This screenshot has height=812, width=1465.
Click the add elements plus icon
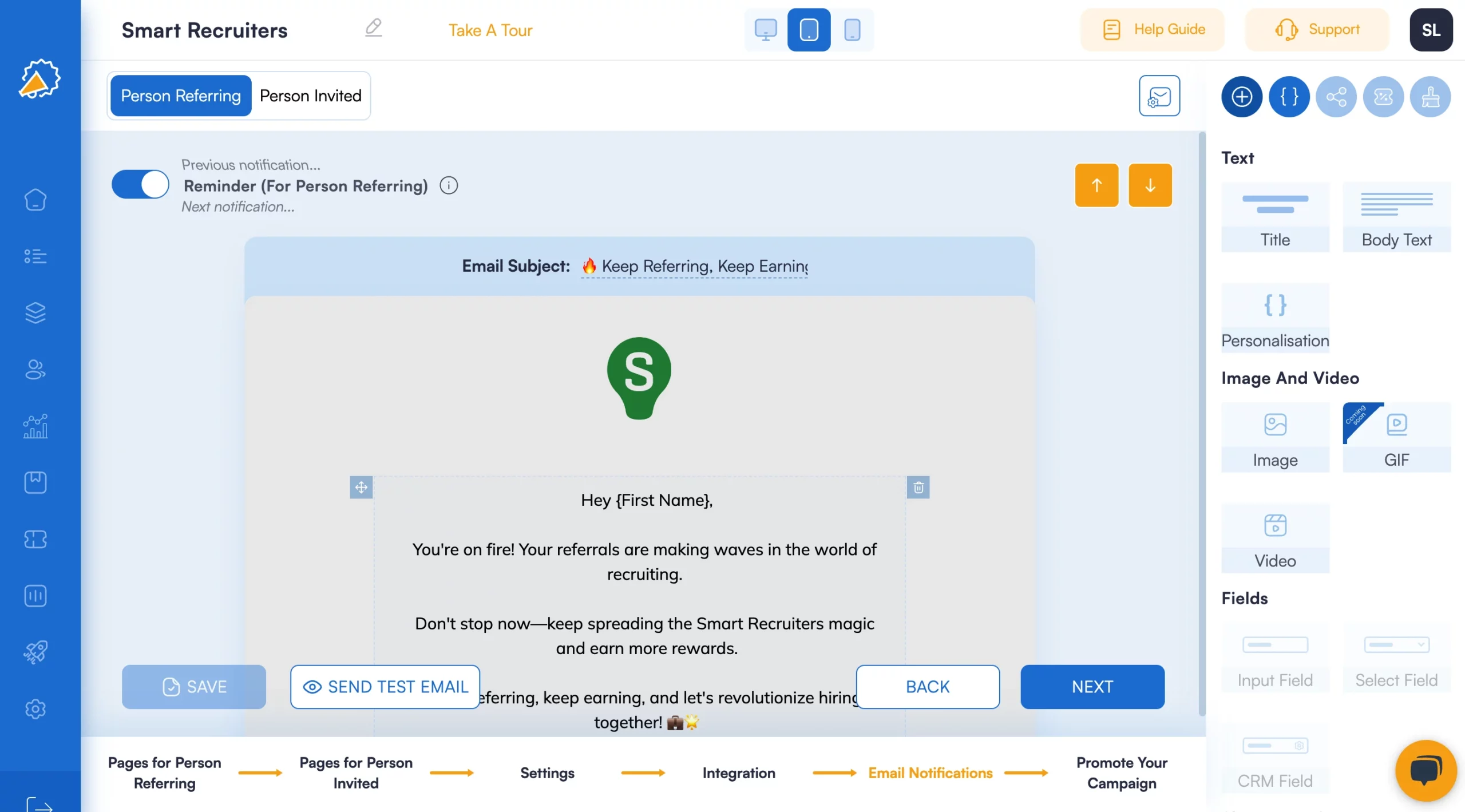pyautogui.click(x=1242, y=97)
